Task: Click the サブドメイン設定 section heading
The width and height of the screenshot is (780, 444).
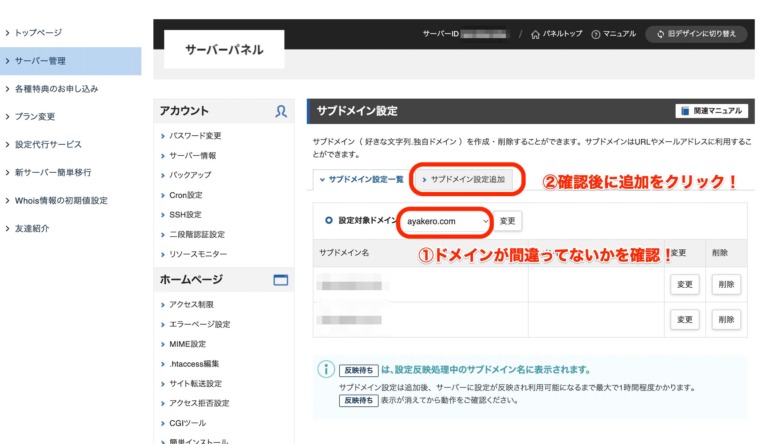Action: click(x=357, y=111)
